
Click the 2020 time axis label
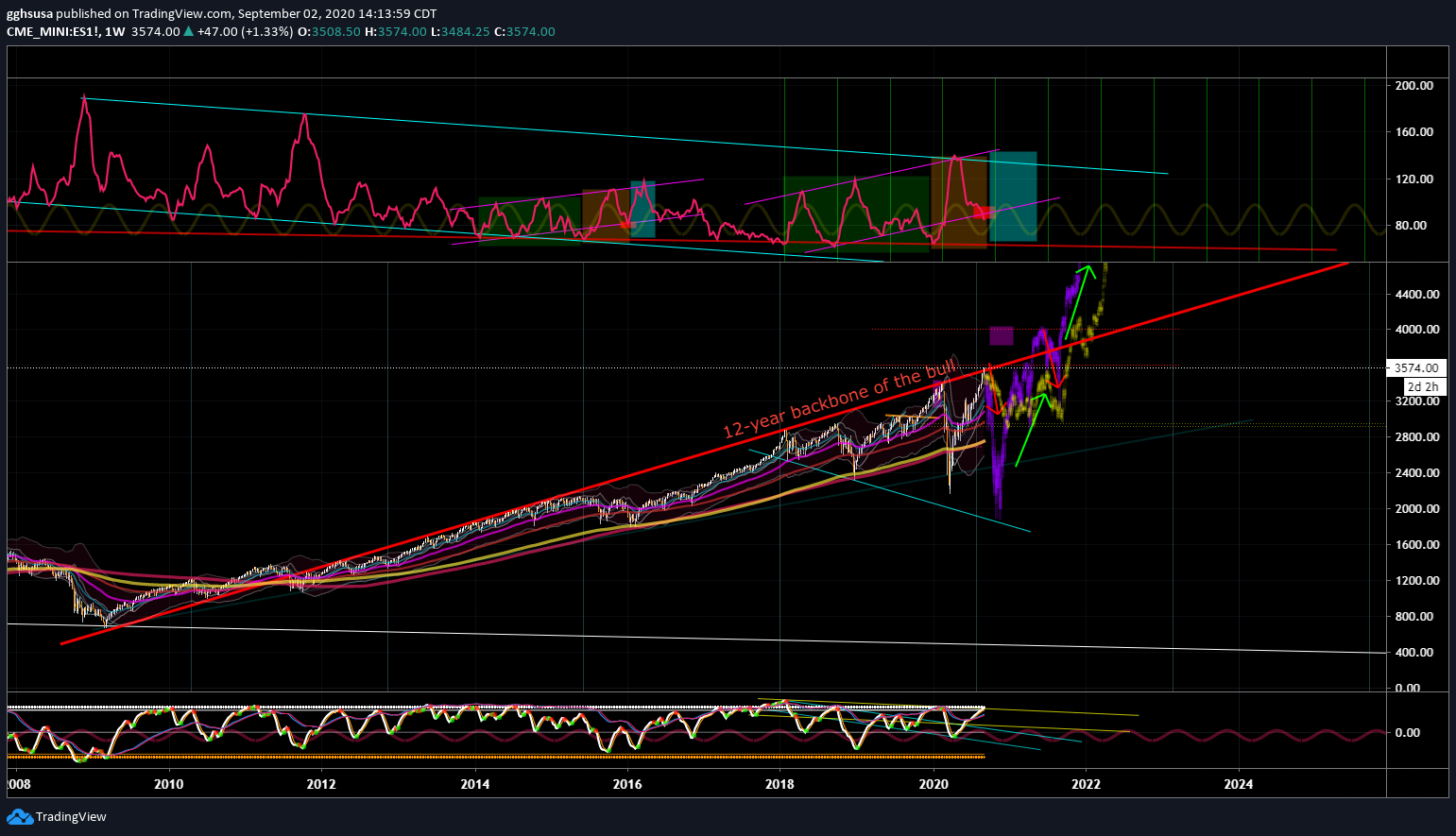click(x=934, y=784)
